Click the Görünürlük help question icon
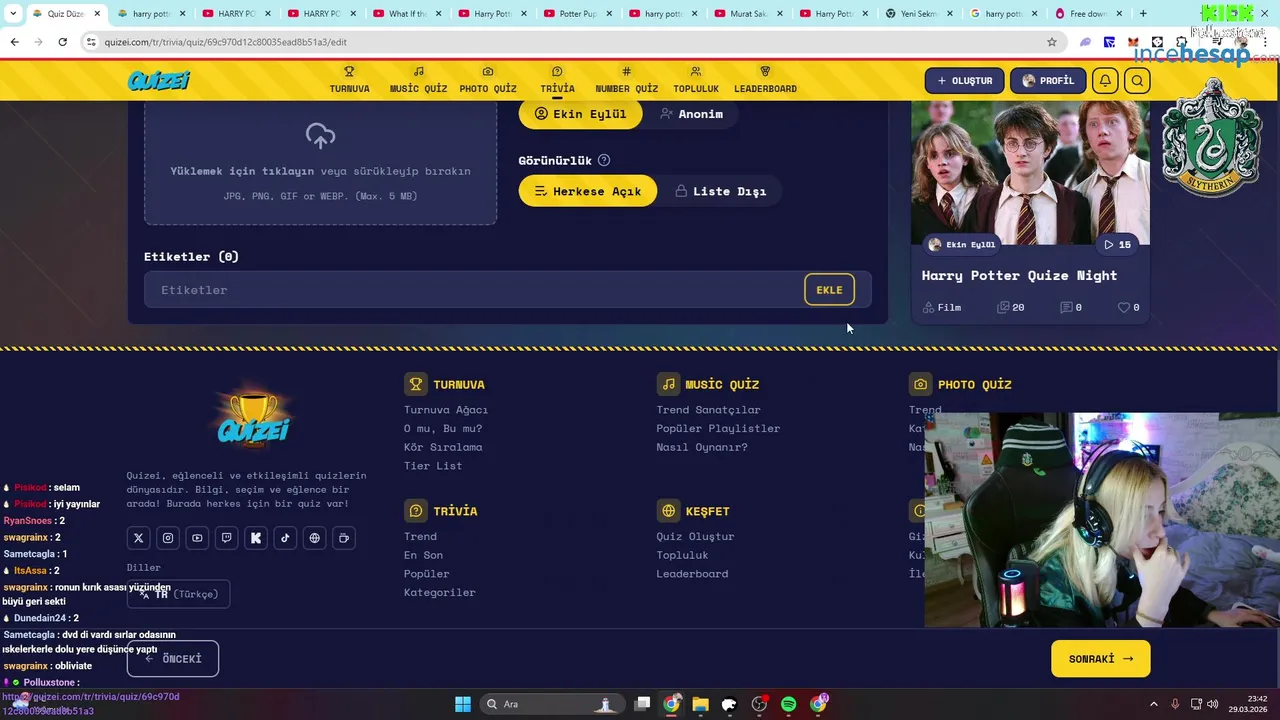 point(604,161)
